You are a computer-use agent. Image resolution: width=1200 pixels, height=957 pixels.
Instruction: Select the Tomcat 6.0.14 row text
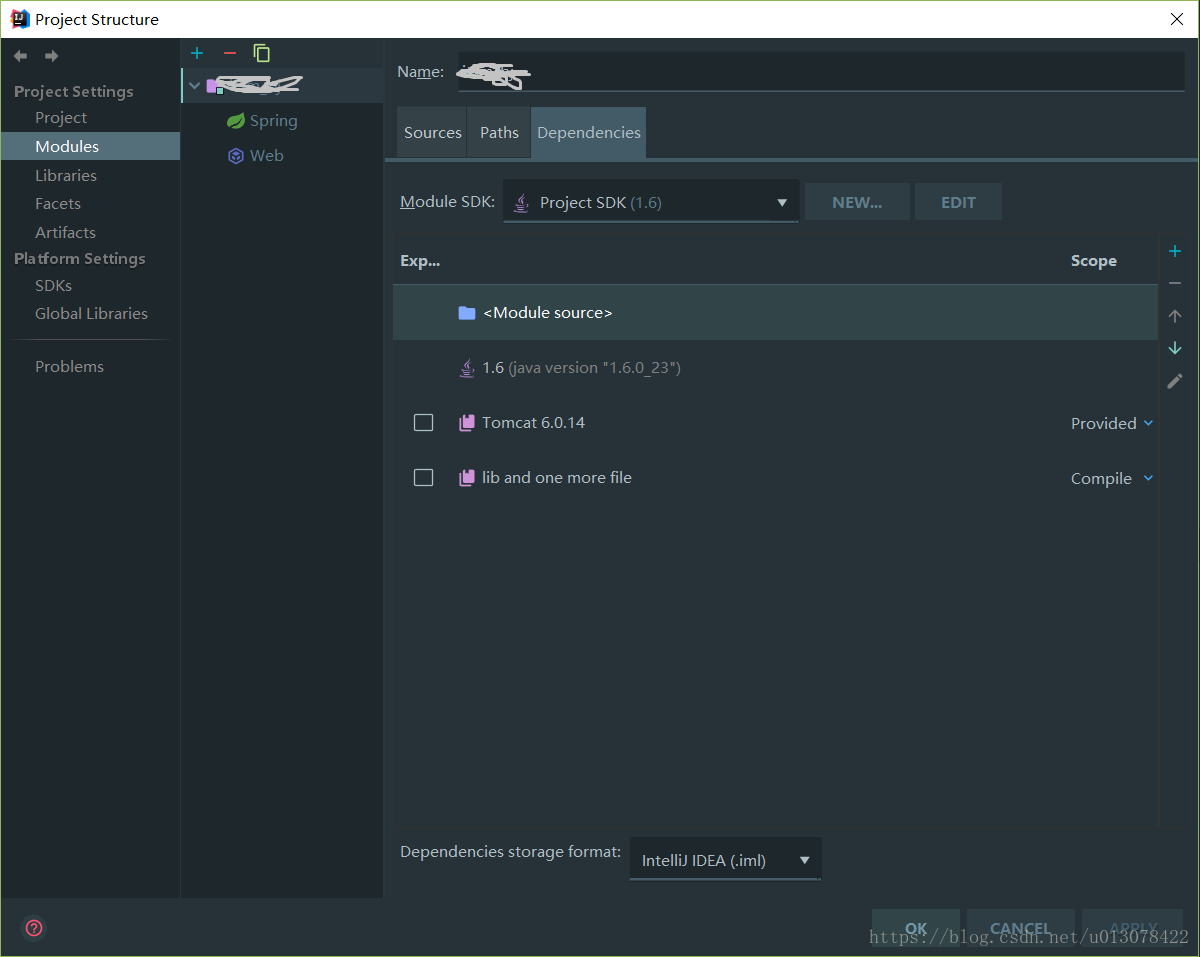pos(533,423)
